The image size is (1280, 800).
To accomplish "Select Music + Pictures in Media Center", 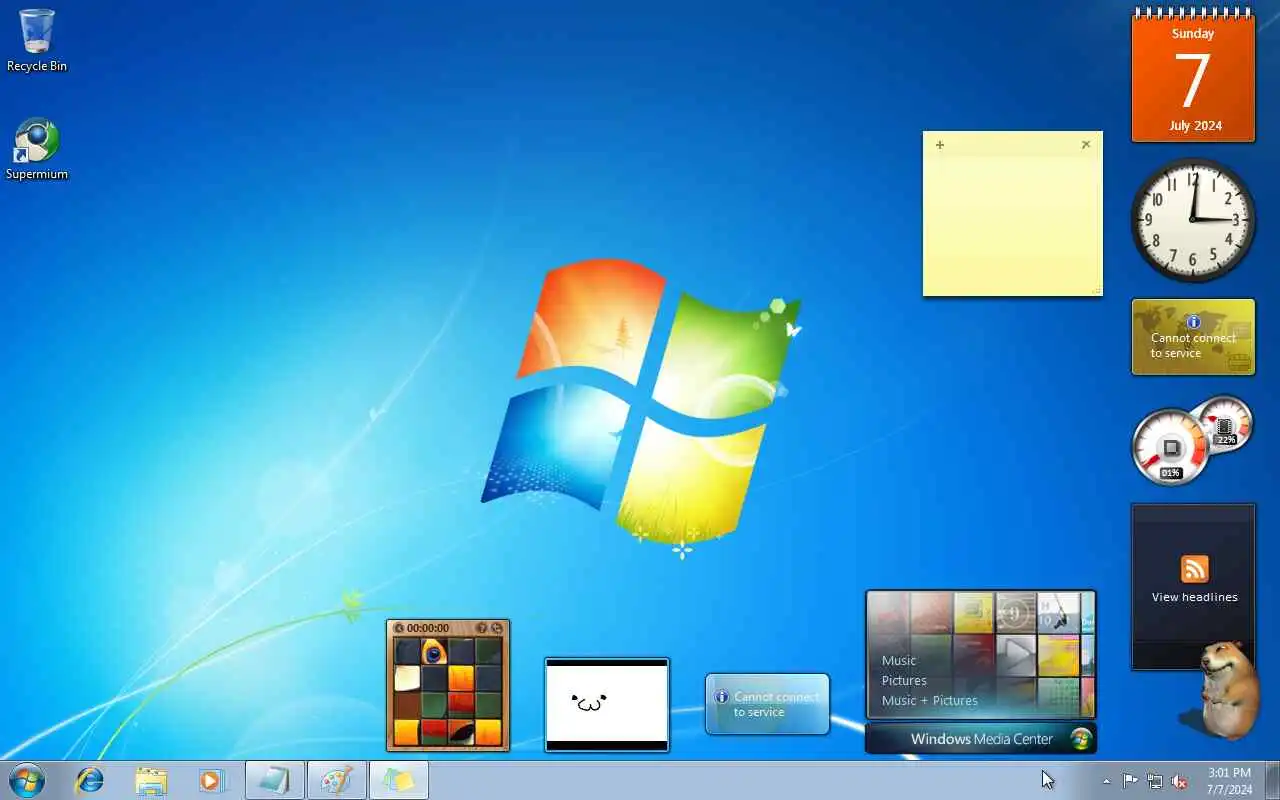I will click(930, 700).
